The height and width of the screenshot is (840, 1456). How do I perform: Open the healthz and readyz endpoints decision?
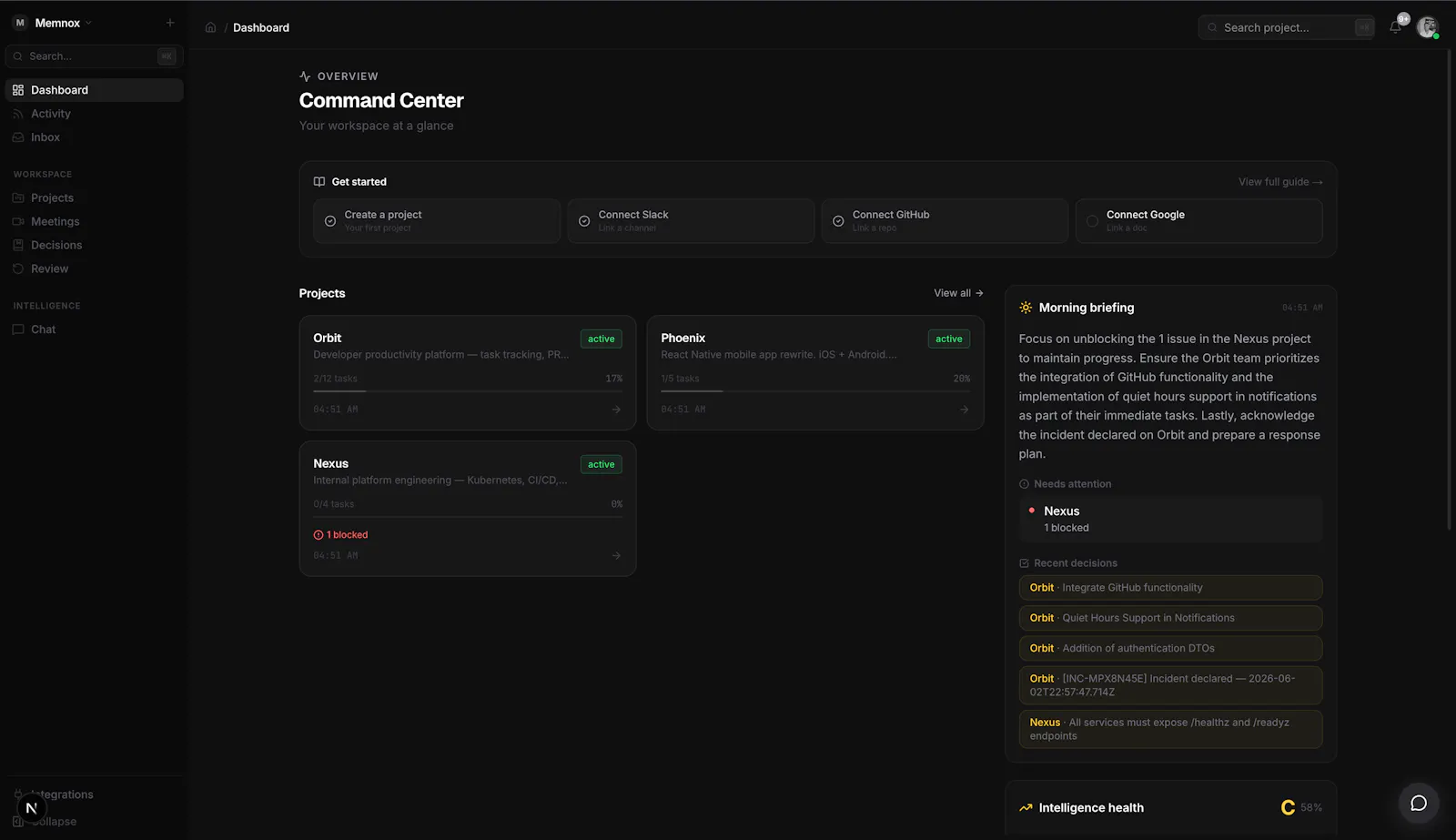(1170, 729)
